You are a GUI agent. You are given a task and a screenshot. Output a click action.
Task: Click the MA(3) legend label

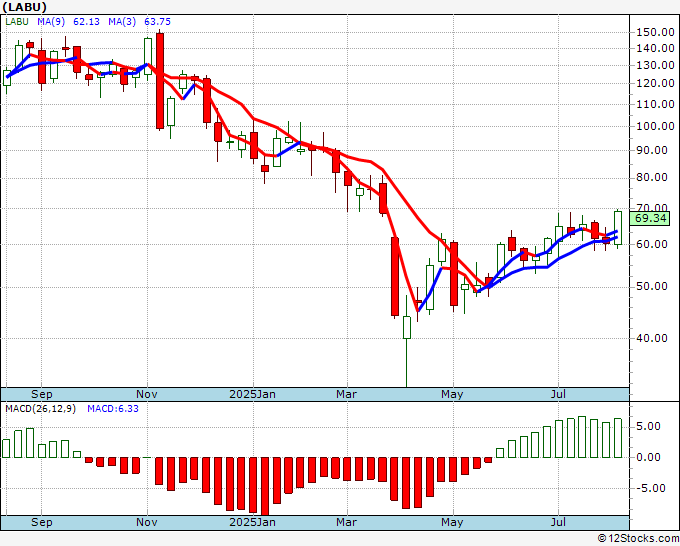click(122, 22)
